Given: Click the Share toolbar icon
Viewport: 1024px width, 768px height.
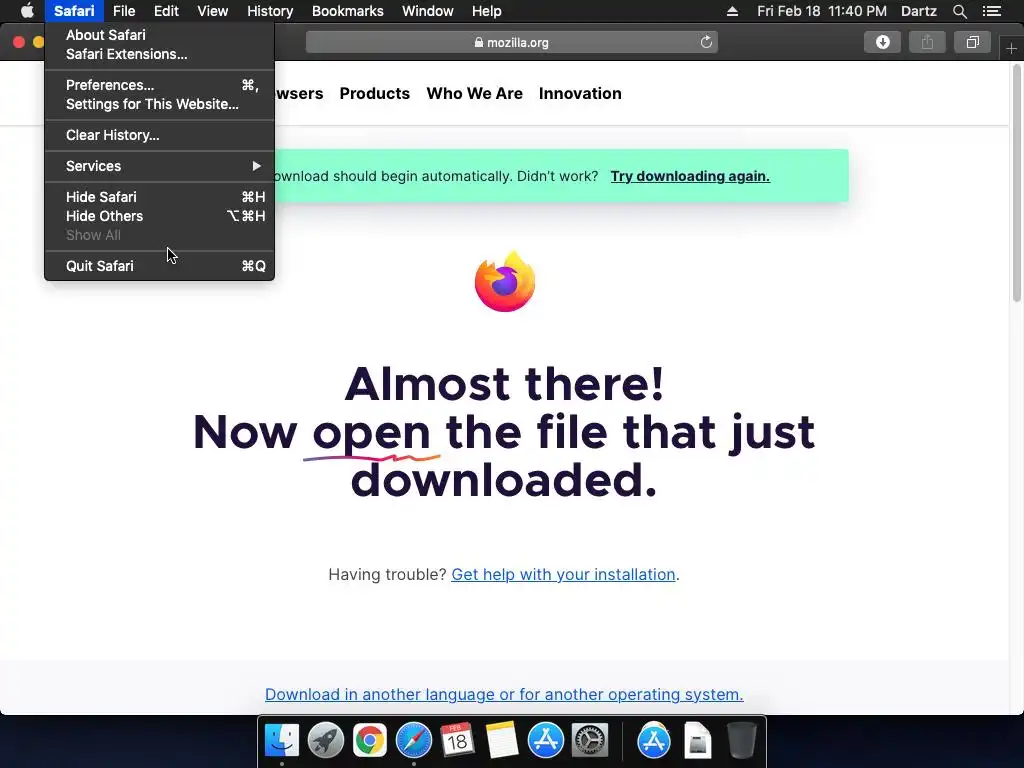Looking at the screenshot, I should (x=927, y=42).
